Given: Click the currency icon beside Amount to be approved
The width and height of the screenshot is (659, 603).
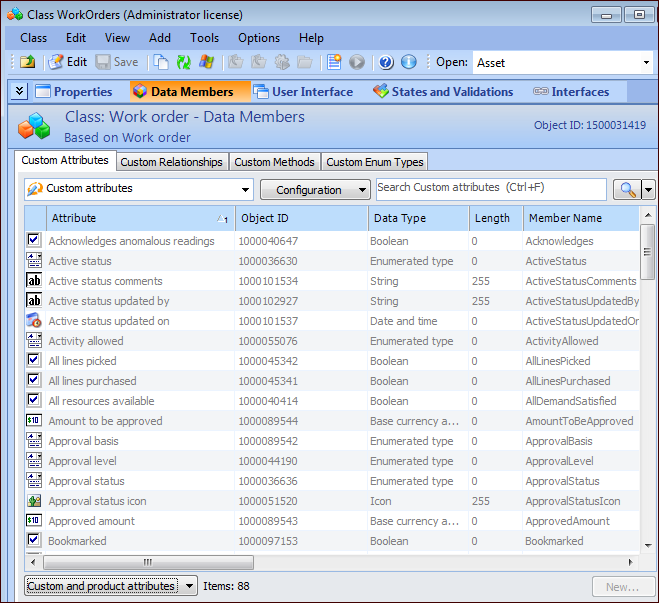Looking at the screenshot, I should (34, 421).
